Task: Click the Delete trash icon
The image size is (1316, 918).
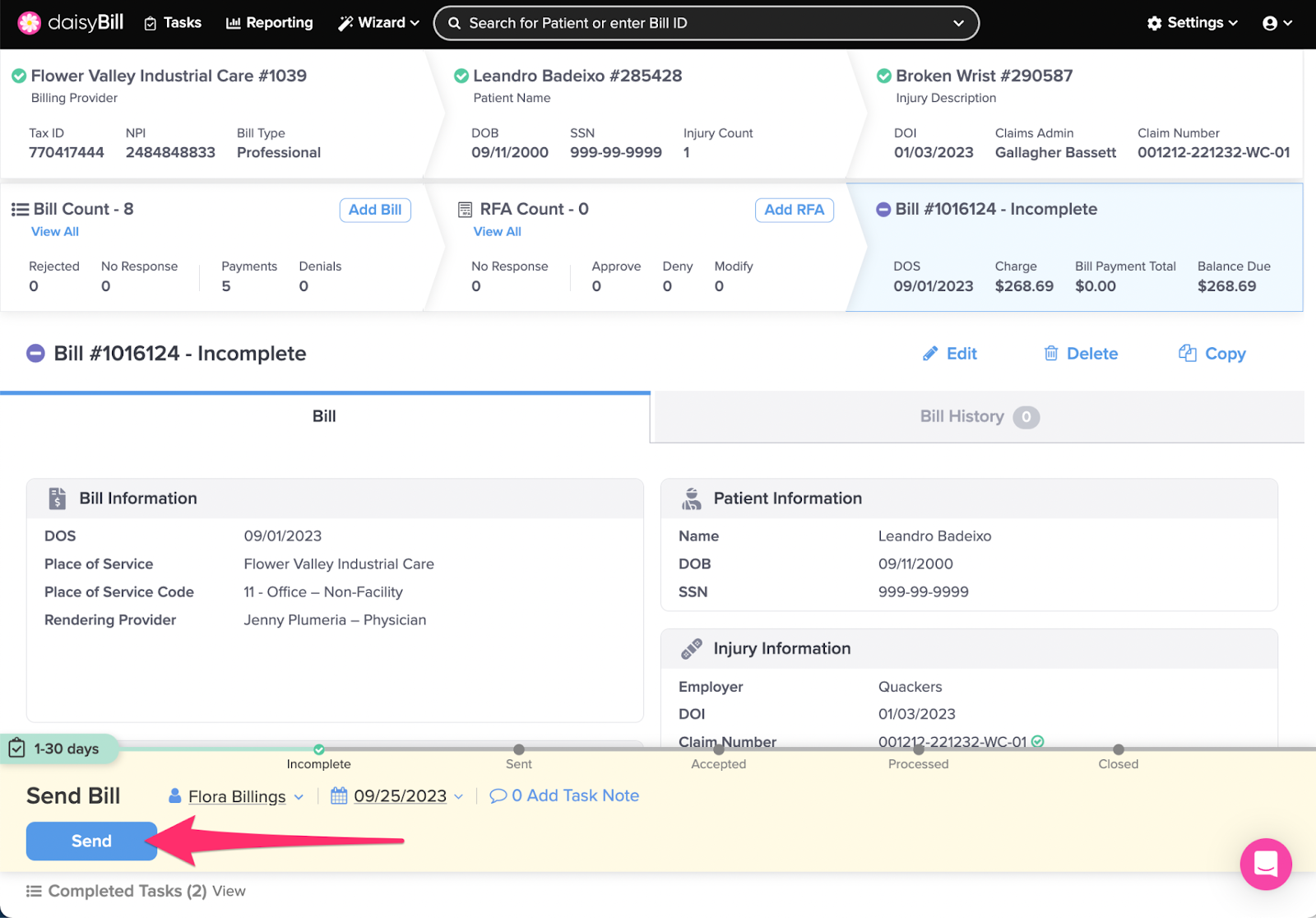Action: tap(1050, 354)
